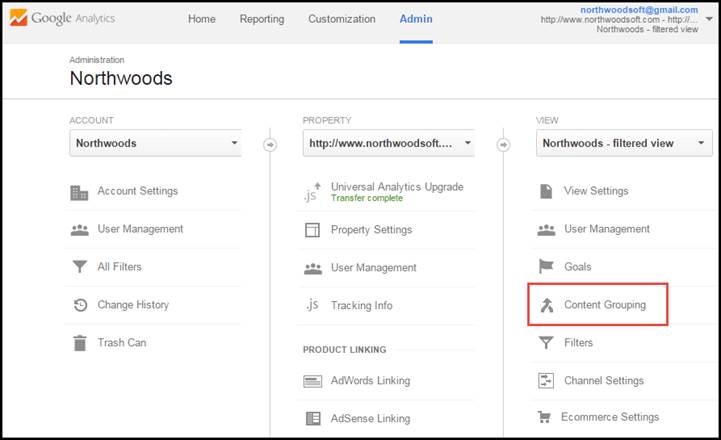The width and height of the screenshot is (721, 440).
Task: Click the PRODUCT LINKING section heading
Action: [x=344, y=350]
